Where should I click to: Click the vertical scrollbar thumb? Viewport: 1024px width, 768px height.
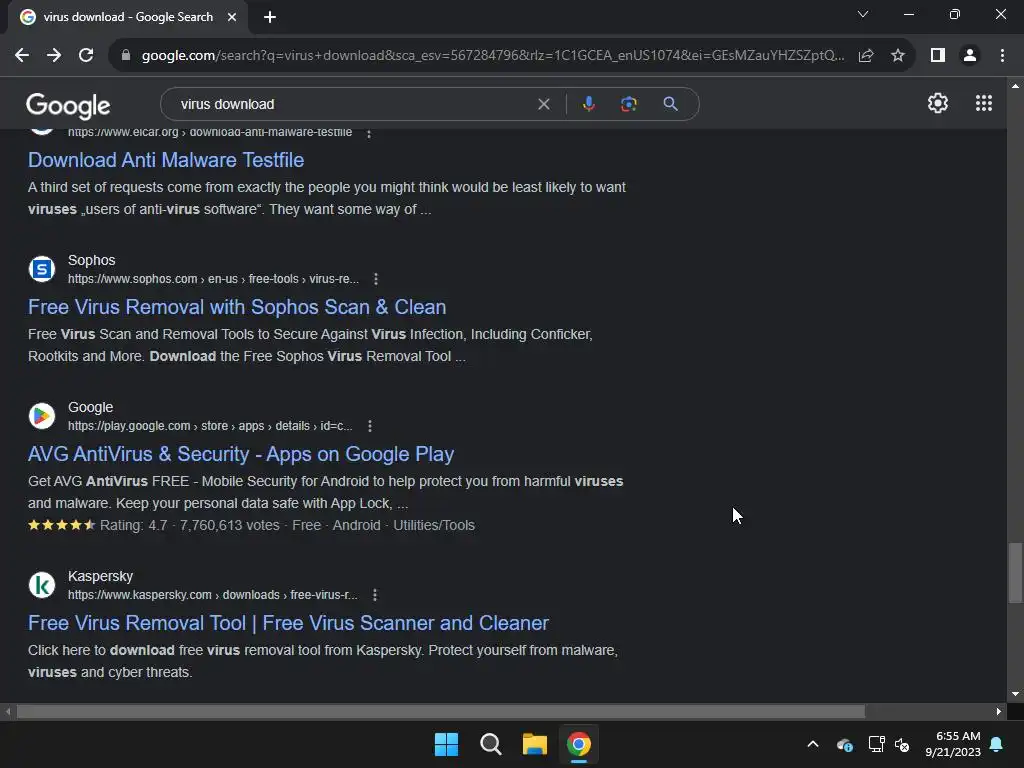pos(1015,573)
